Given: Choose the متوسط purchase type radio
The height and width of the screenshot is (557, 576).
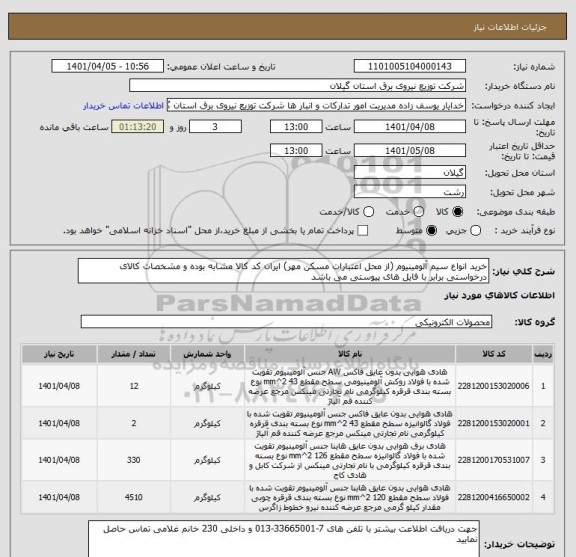Looking at the screenshot, I should pos(431,231).
